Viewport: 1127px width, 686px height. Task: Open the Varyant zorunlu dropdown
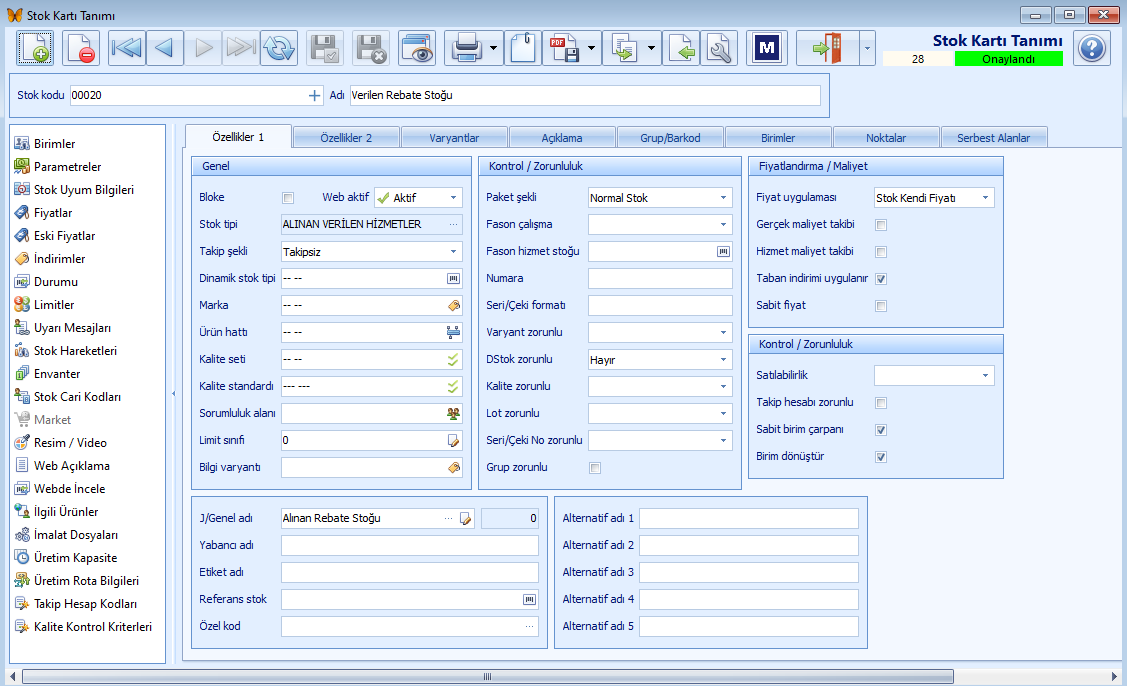click(x=724, y=332)
